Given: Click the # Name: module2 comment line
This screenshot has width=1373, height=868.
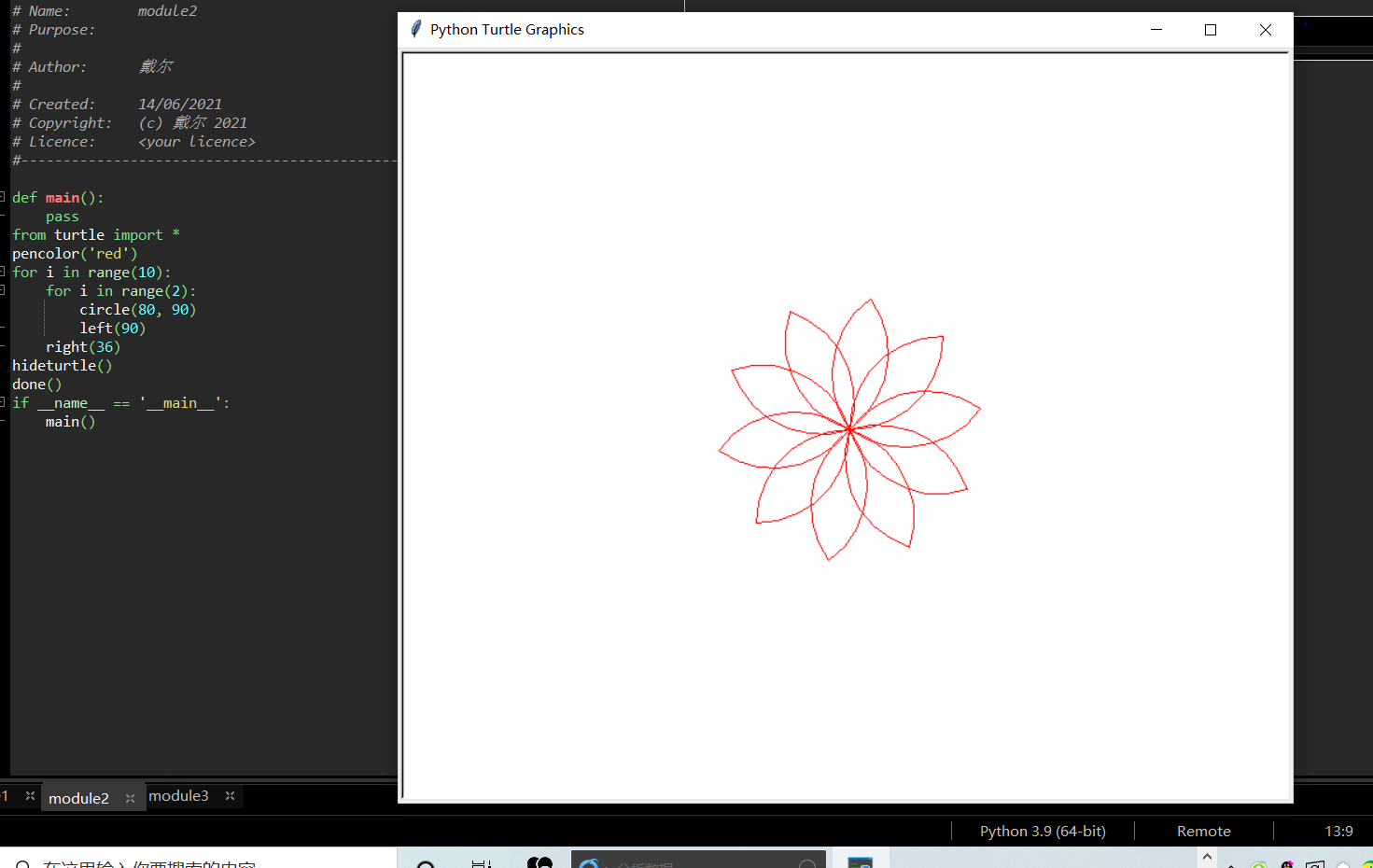Looking at the screenshot, I should pos(105,10).
